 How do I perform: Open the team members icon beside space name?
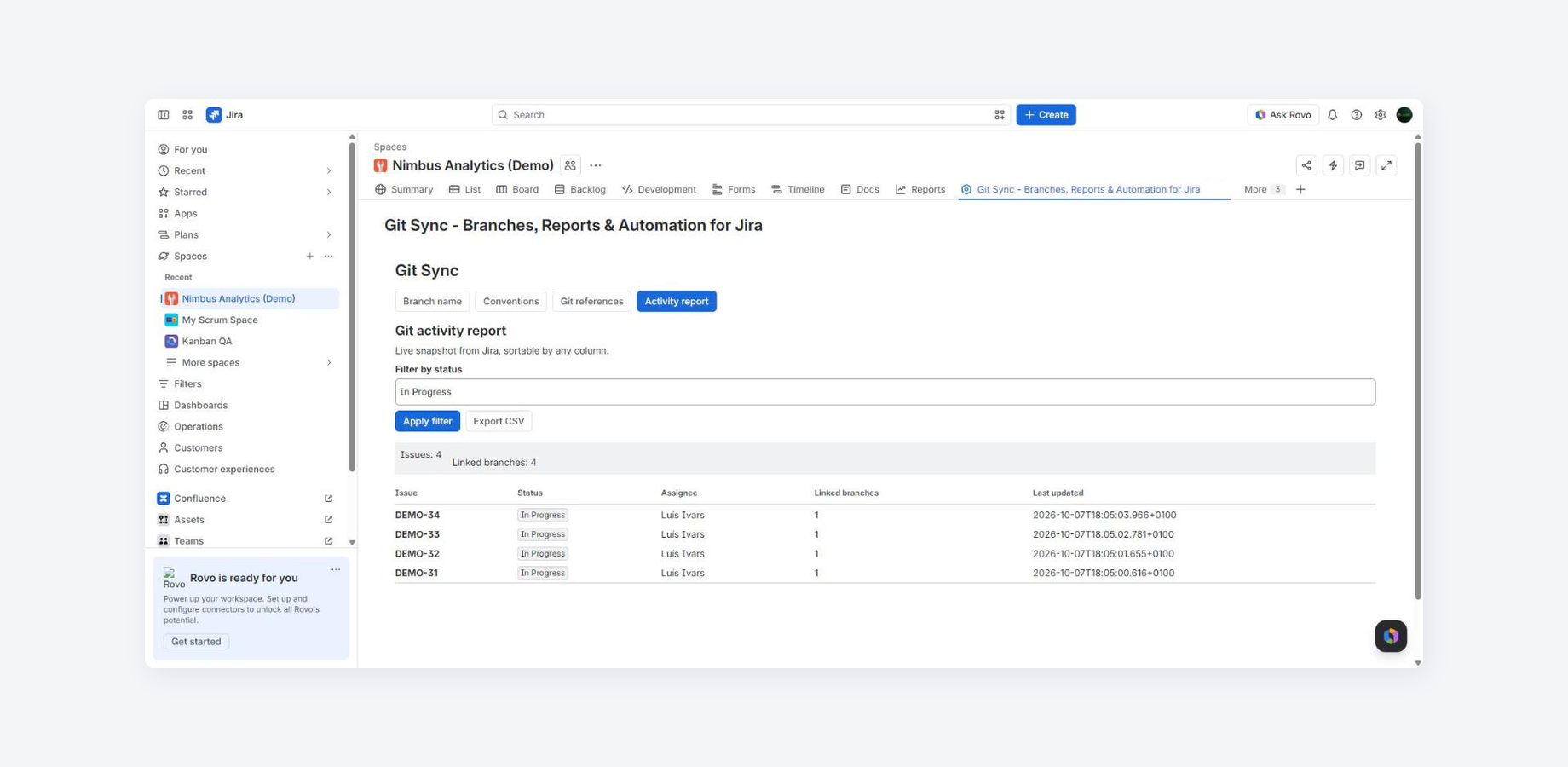tap(570, 165)
